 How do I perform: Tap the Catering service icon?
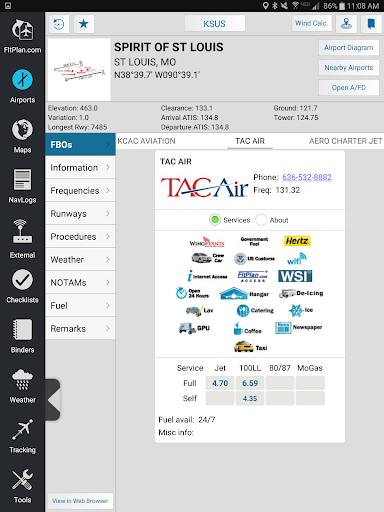[255, 311]
